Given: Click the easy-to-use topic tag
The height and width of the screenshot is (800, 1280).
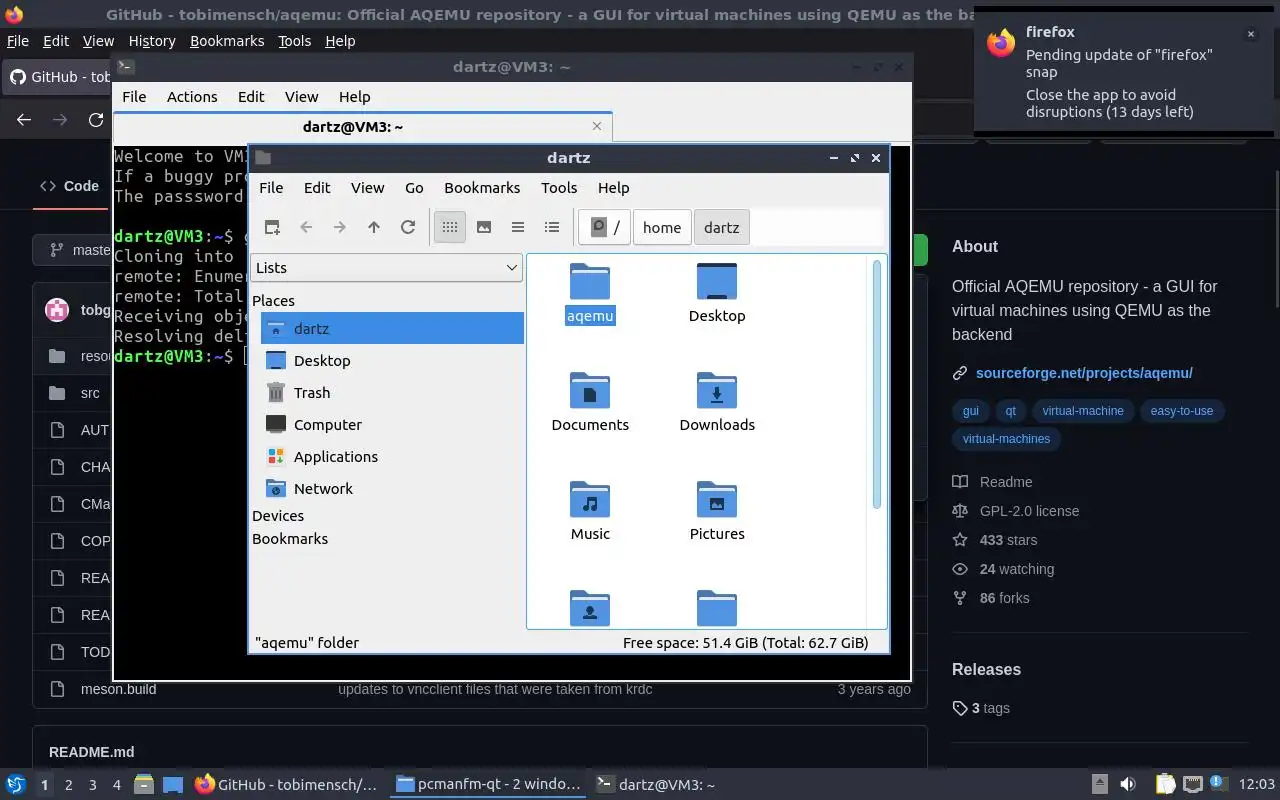Looking at the screenshot, I should [x=1182, y=411].
